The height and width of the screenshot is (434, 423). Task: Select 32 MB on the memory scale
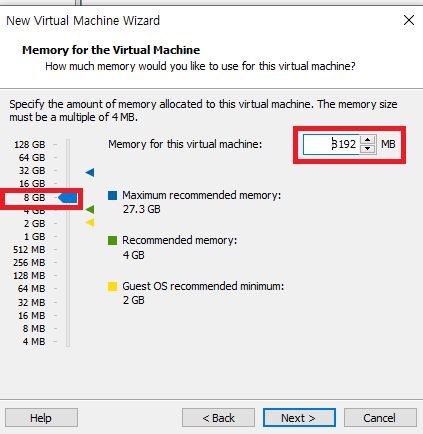(x=32, y=302)
